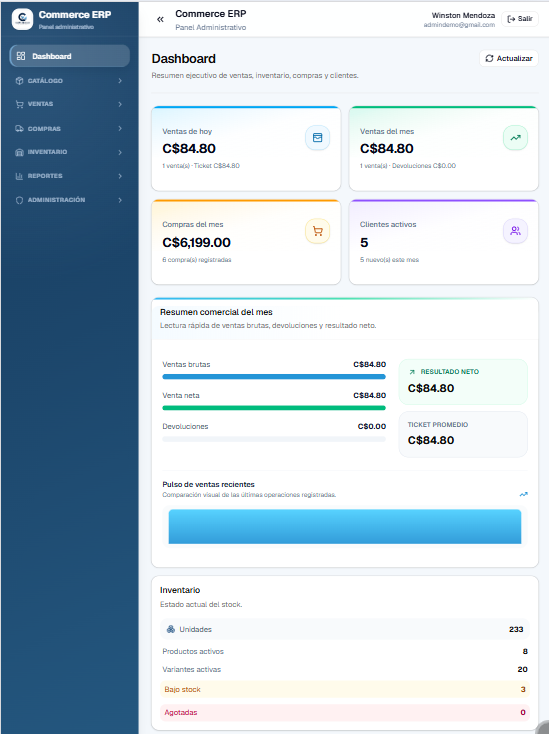This screenshot has width=549, height=734.
Task: Click the Ventas de hoy store icon
Action: (317, 138)
